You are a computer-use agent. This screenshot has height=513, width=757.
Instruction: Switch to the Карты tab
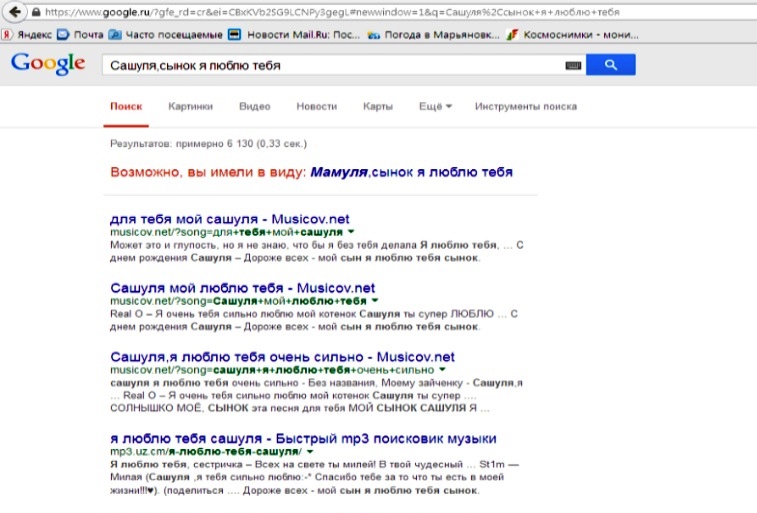click(378, 107)
